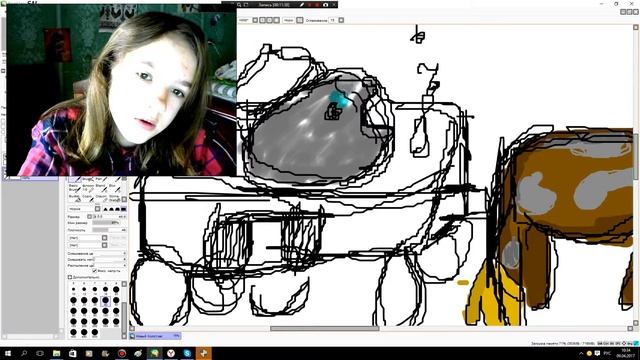Toggle the Дополнительно checkbox

70,277
